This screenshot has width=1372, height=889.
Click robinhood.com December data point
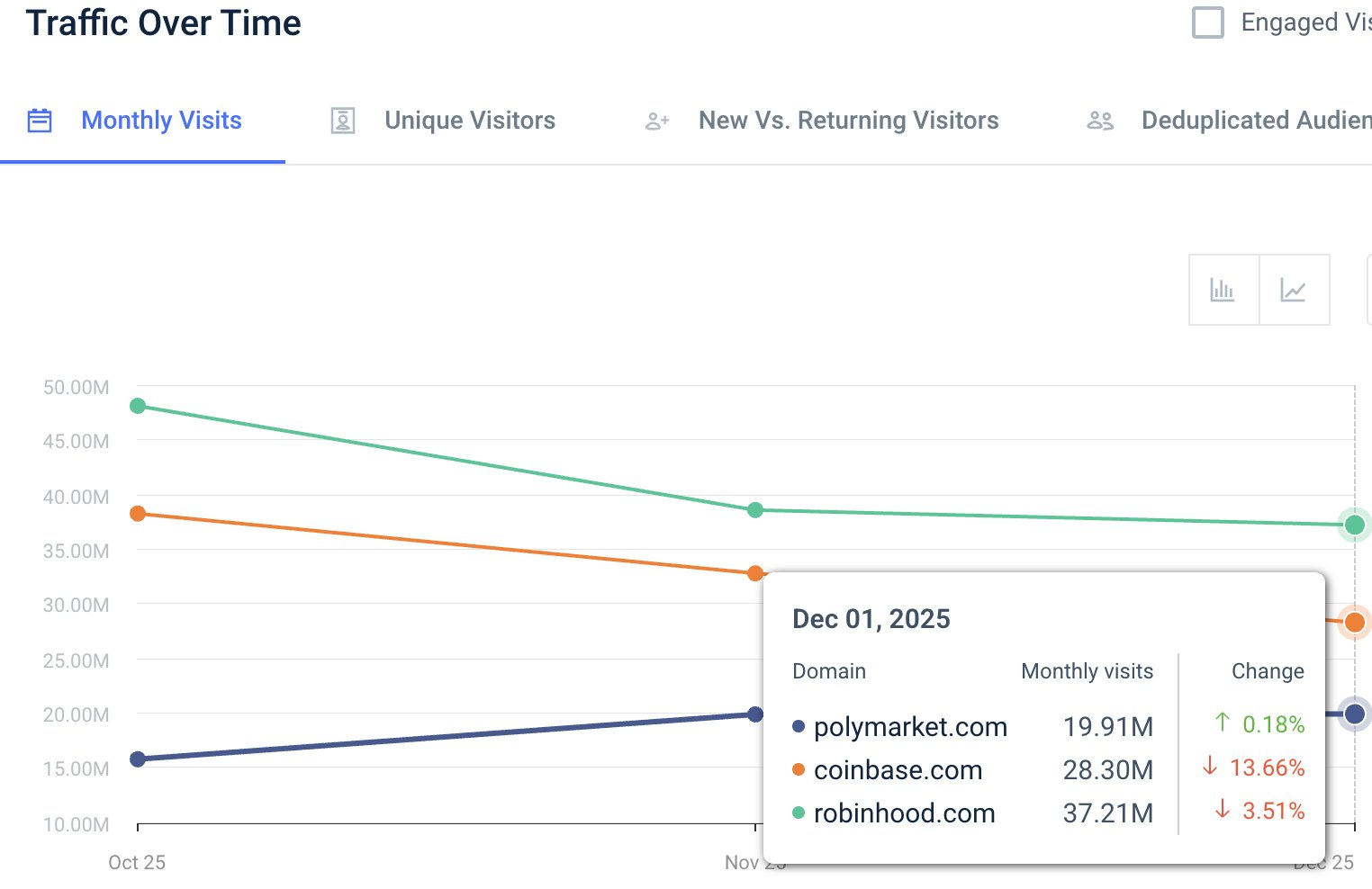pyautogui.click(x=1354, y=525)
